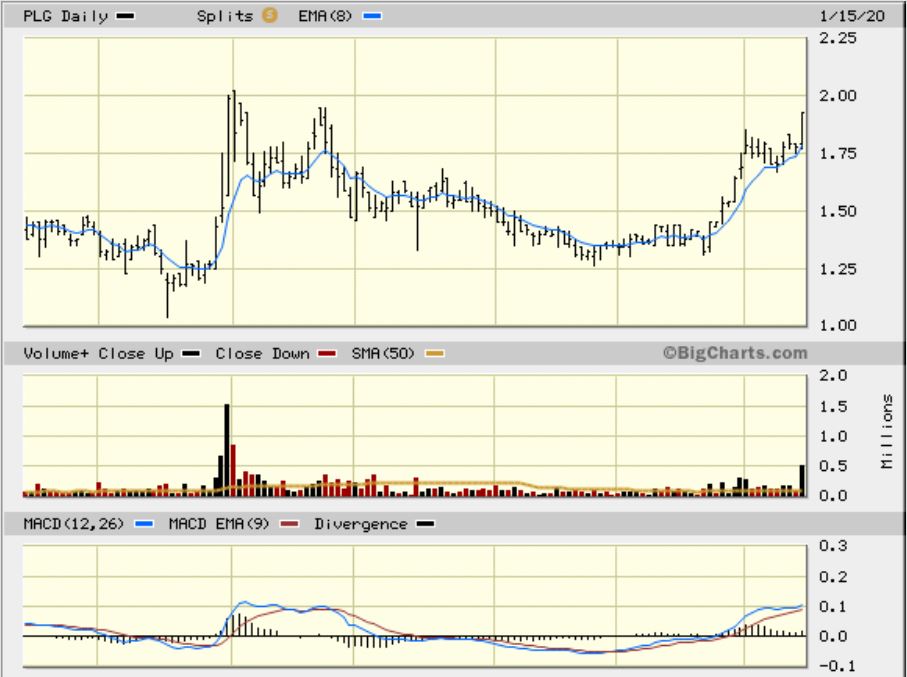Click the 0.3 MACD axis label
907x677 pixels.
coord(834,546)
